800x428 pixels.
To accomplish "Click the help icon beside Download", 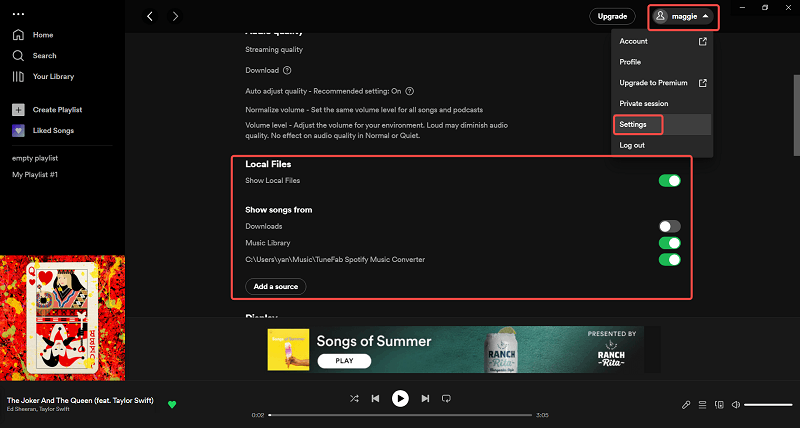I will click(287, 70).
